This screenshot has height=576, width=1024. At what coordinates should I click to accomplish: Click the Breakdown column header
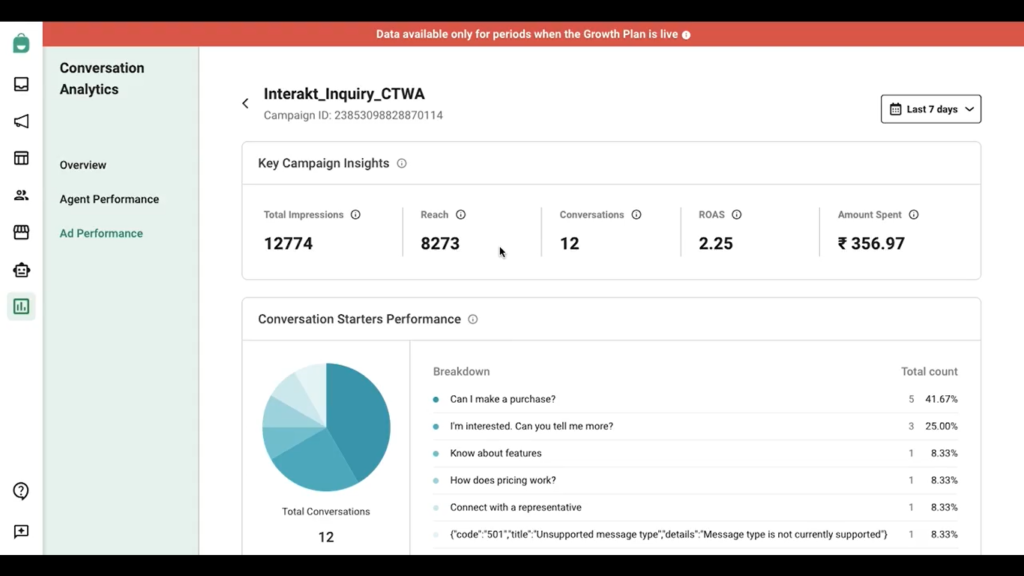(x=461, y=372)
